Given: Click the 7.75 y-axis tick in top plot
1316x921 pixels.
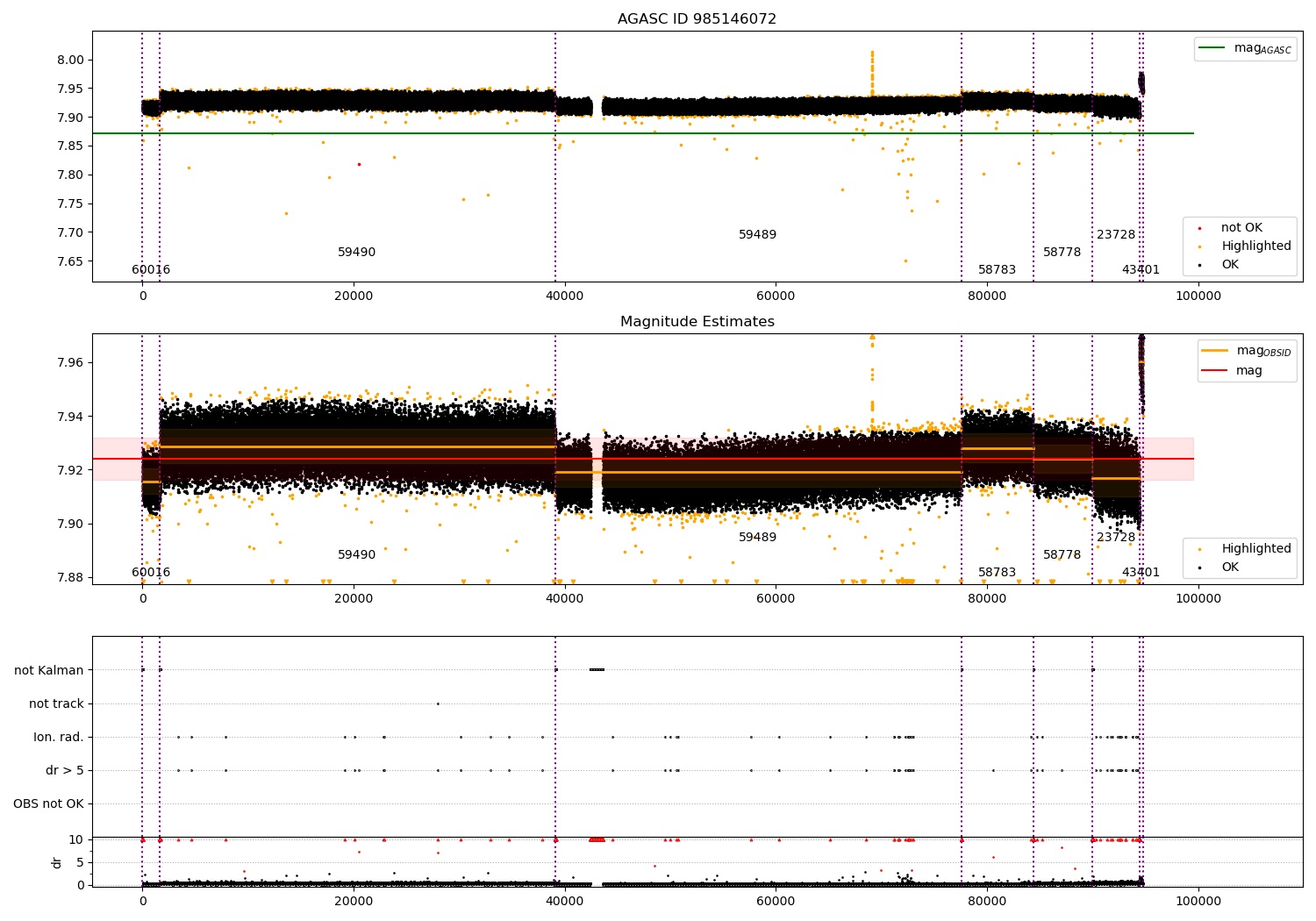Looking at the screenshot, I should (x=71, y=203).
